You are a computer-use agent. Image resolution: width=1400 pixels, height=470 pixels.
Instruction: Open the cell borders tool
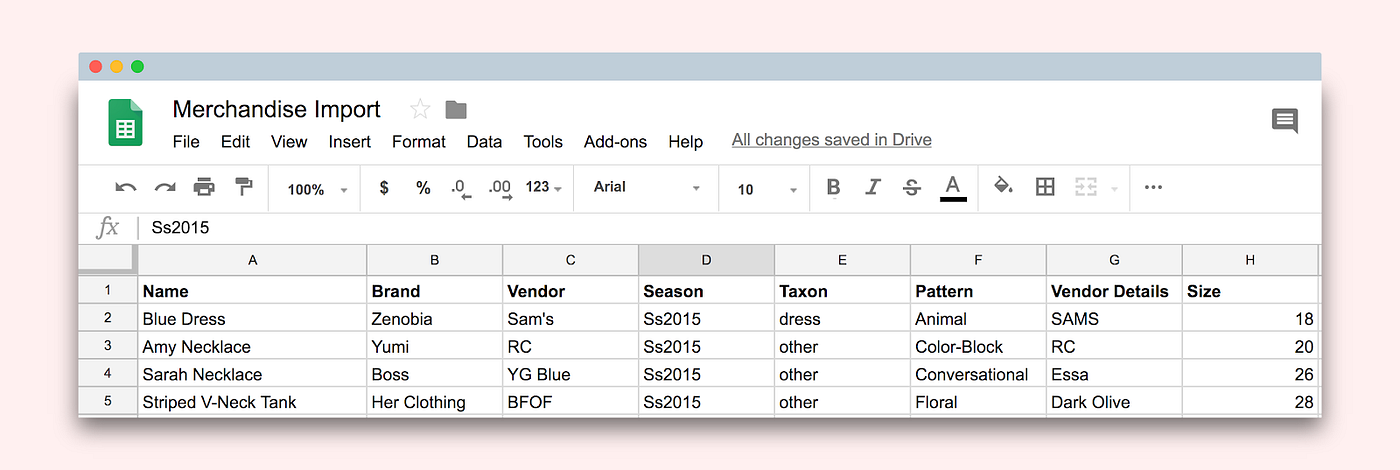tap(1045, 187)
